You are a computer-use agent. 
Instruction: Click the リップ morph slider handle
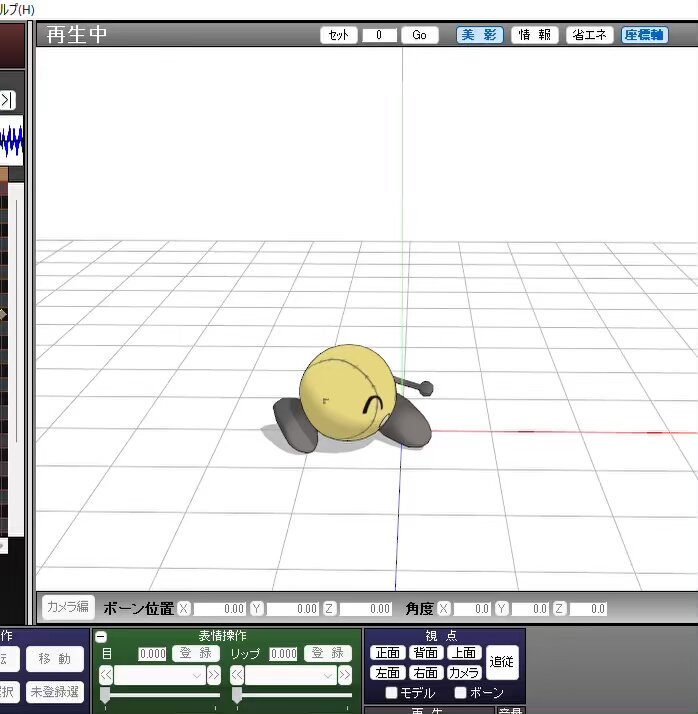[x=237, y=696]
